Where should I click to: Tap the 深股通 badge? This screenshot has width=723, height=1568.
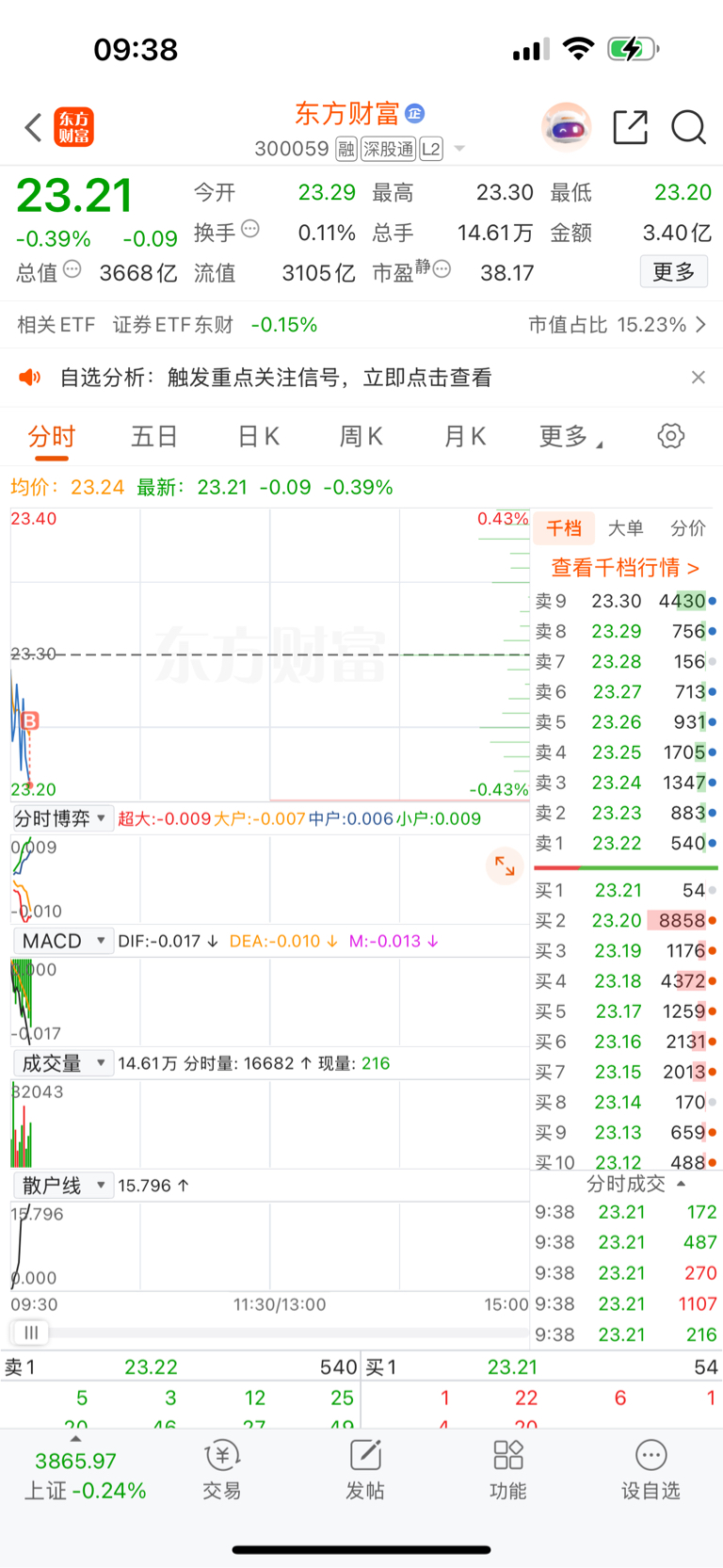tap(388, 149)
